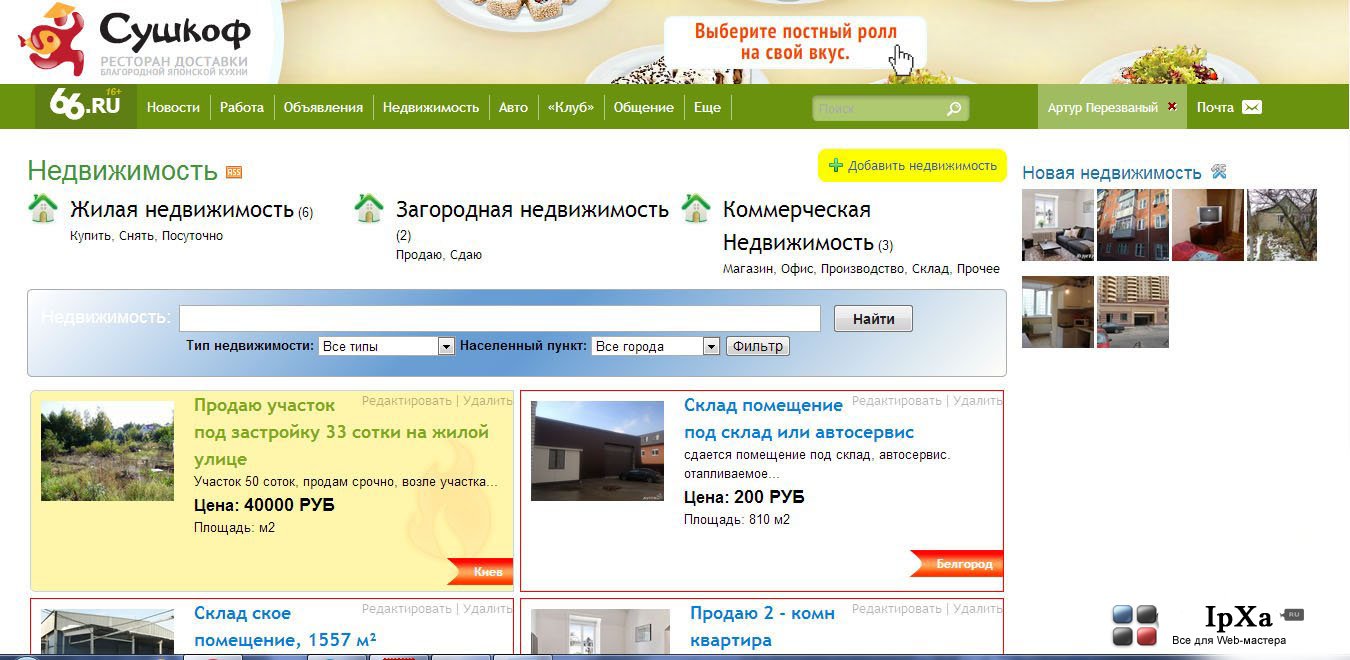This screenshot has height=660, width=1350.
Task: Open the Склад subcategory link
Action: 932,269
